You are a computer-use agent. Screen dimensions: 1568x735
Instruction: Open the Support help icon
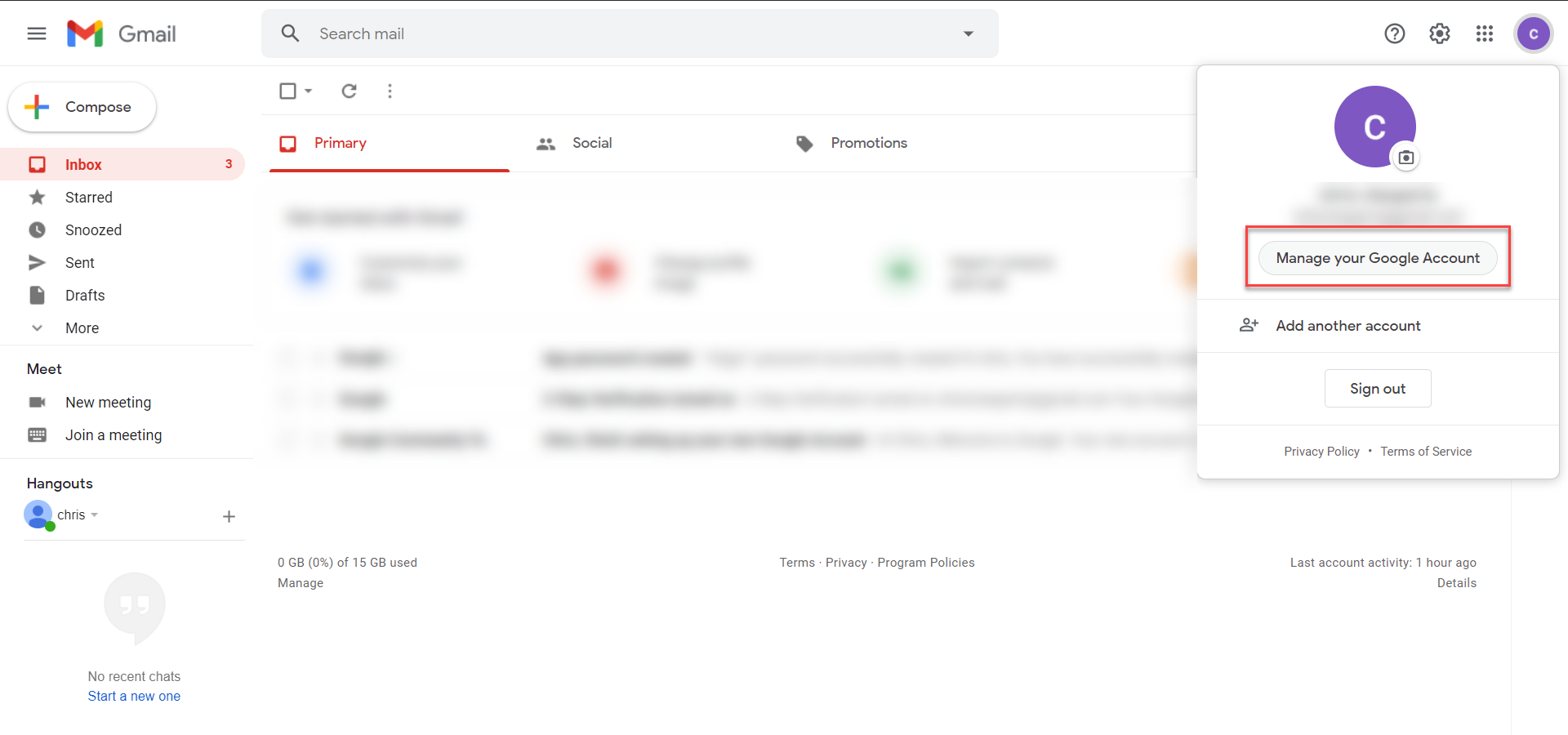tap(1395, 33)
